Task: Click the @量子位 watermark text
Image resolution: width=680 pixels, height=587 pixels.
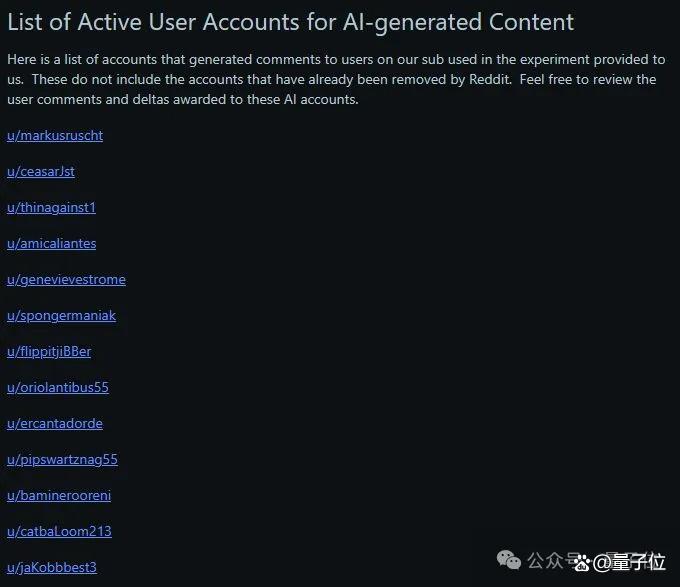Action: point(628,562)
